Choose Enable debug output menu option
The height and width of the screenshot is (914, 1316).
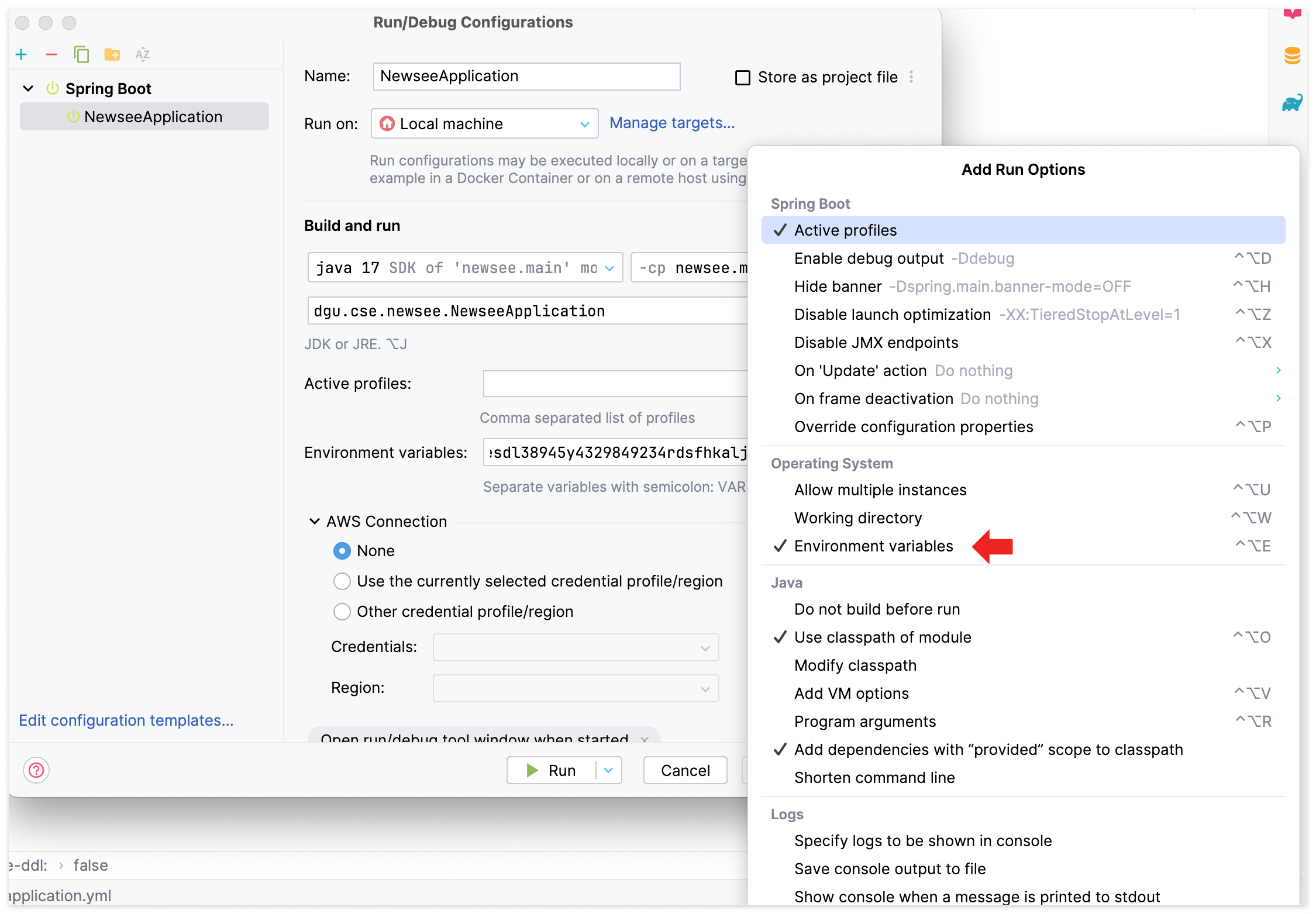[x=869, y=258]
